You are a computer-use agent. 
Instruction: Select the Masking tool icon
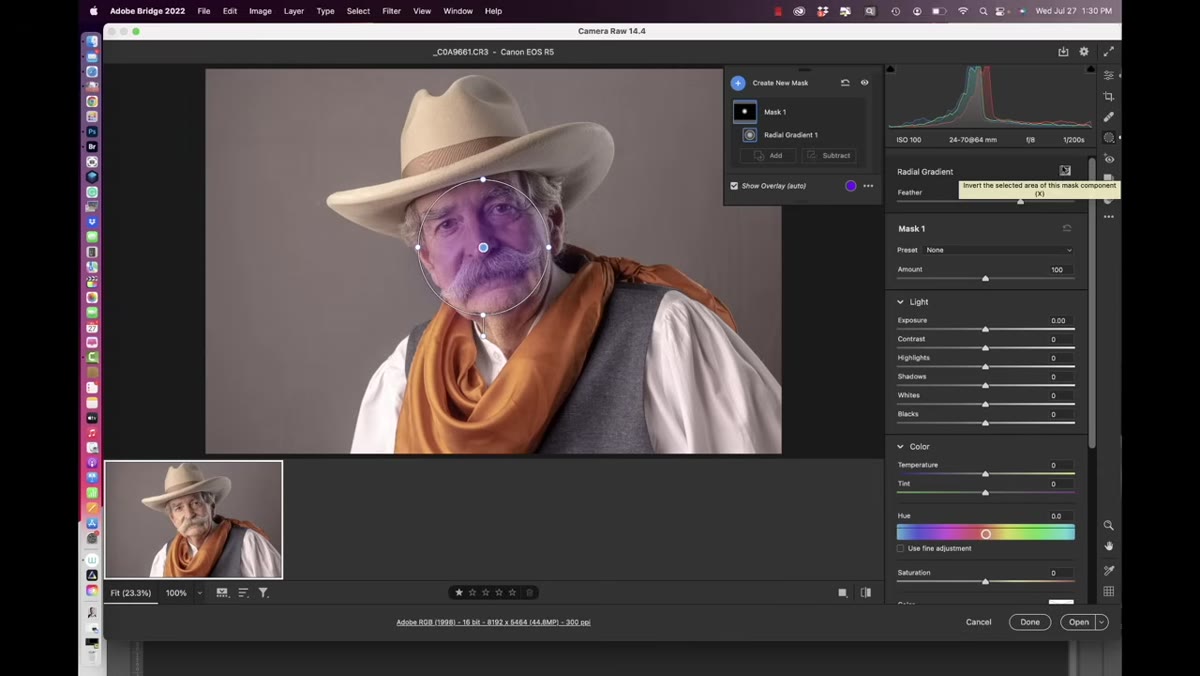[1109, 138]
